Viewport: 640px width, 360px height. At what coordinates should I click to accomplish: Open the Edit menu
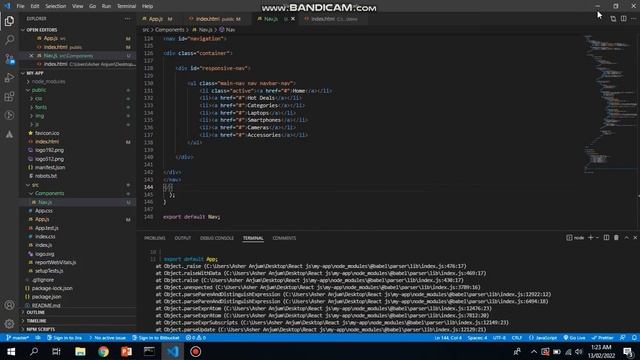point(35,6)
